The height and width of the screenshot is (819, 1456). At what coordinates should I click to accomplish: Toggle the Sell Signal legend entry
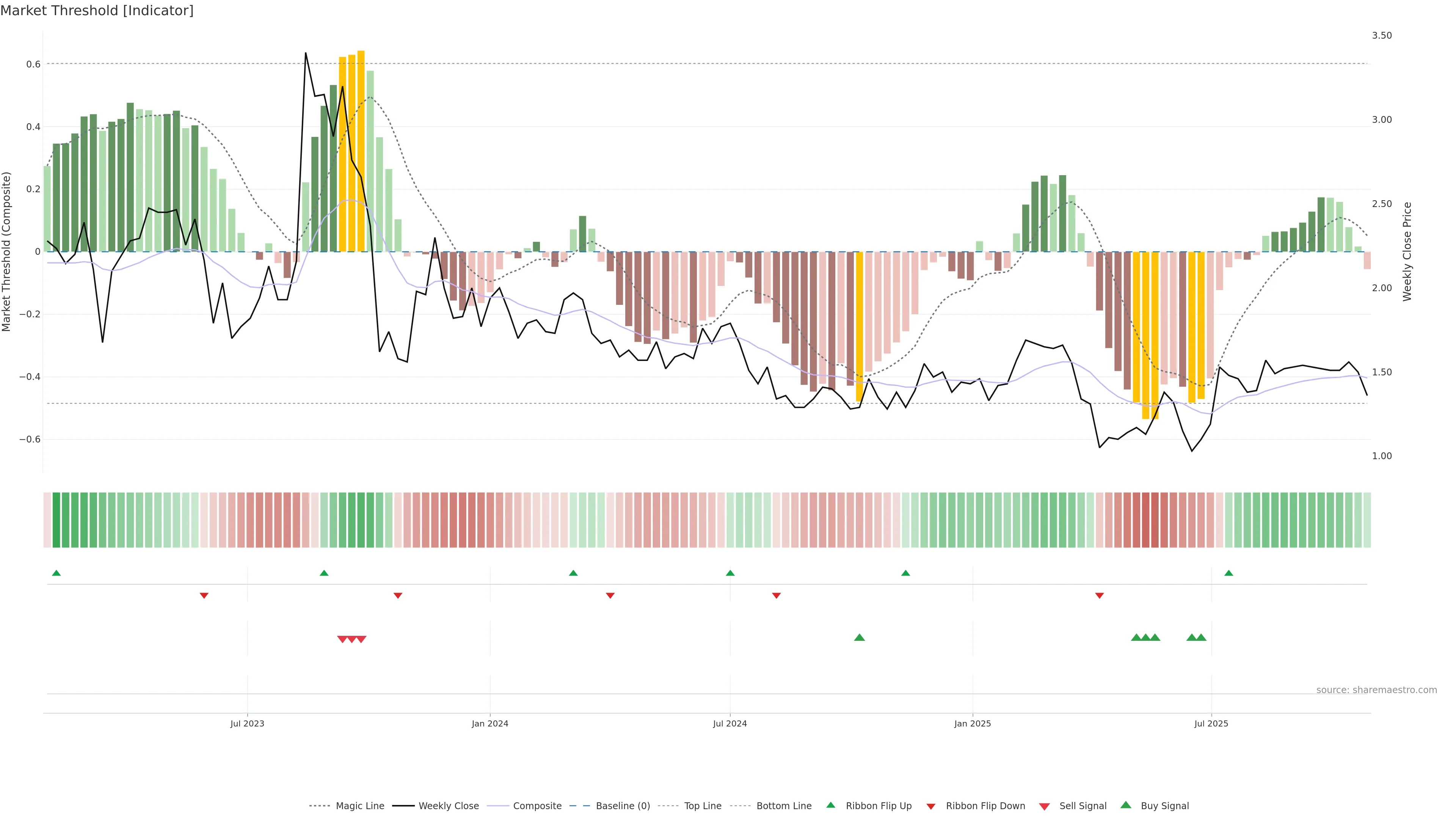pos(1083,806)
